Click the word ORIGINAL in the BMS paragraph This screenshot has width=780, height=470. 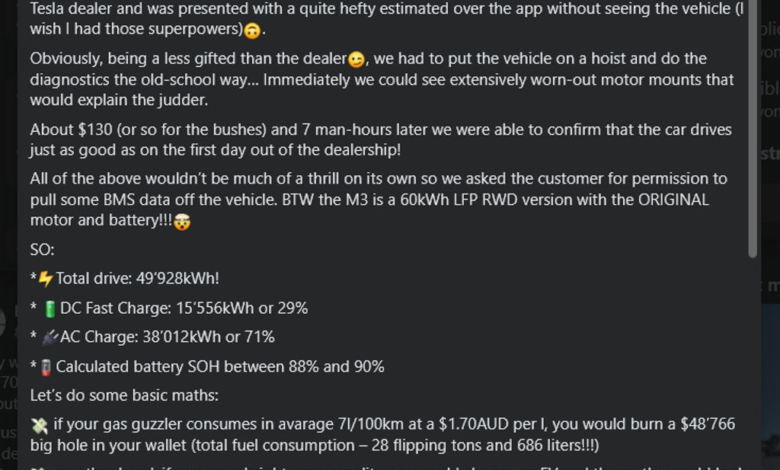click(x=673, y=200)
